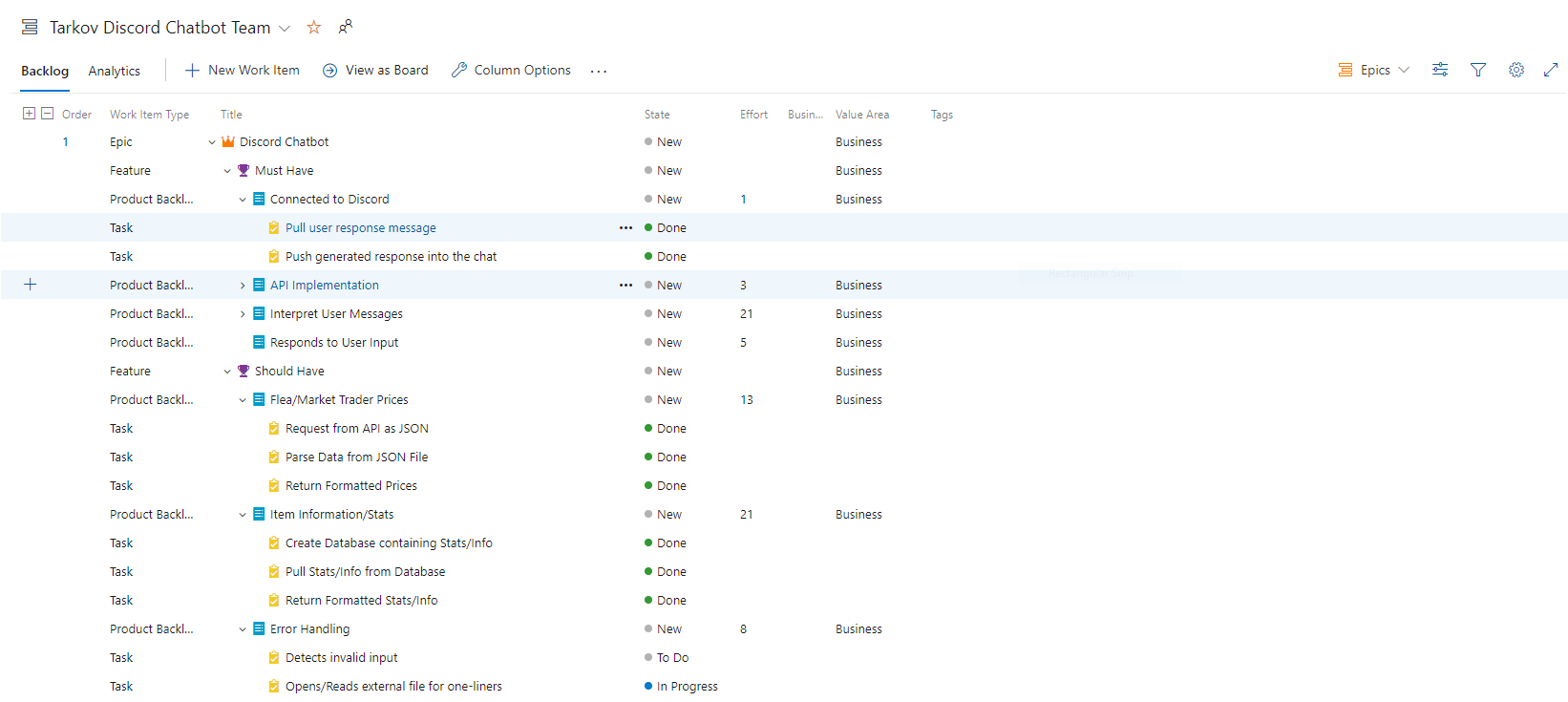Click effort value 13 for Flea/Market item
The width and height of the screenshot is (1568, 702).
[747, 400]
